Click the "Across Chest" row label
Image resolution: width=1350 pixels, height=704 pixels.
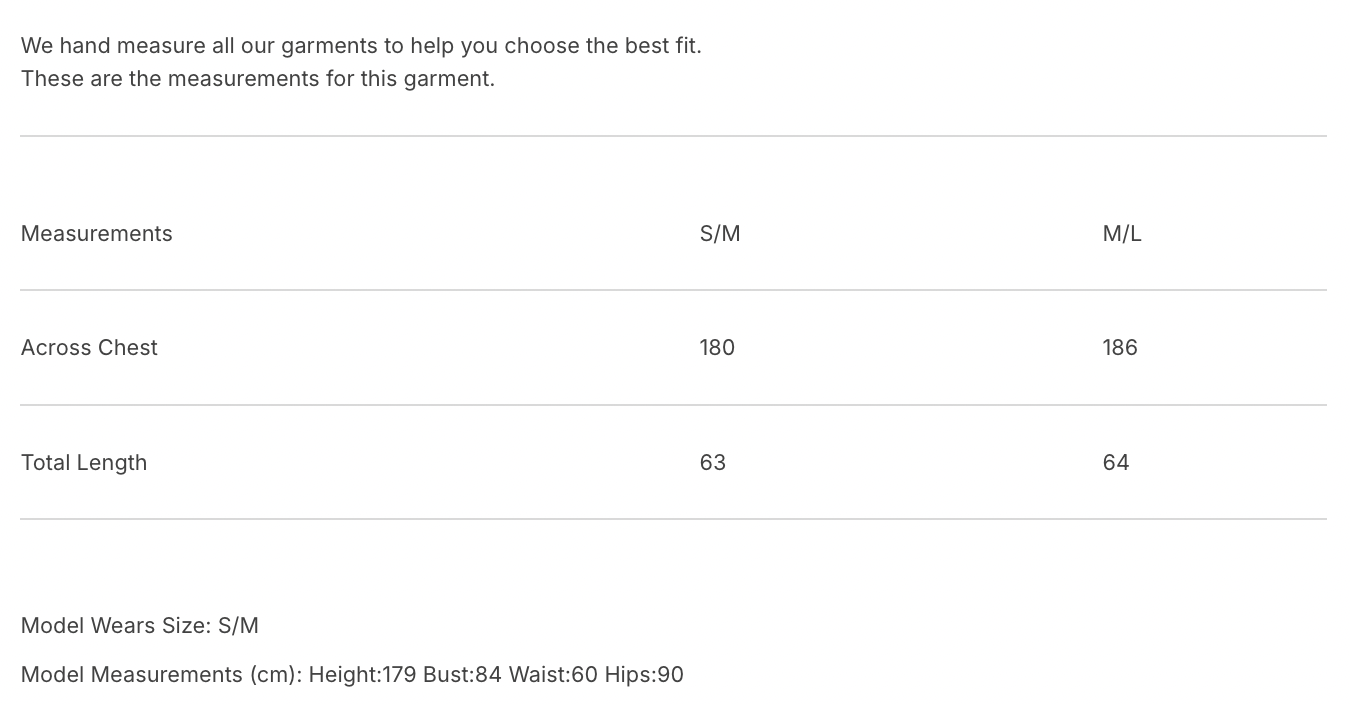(89, 348)
